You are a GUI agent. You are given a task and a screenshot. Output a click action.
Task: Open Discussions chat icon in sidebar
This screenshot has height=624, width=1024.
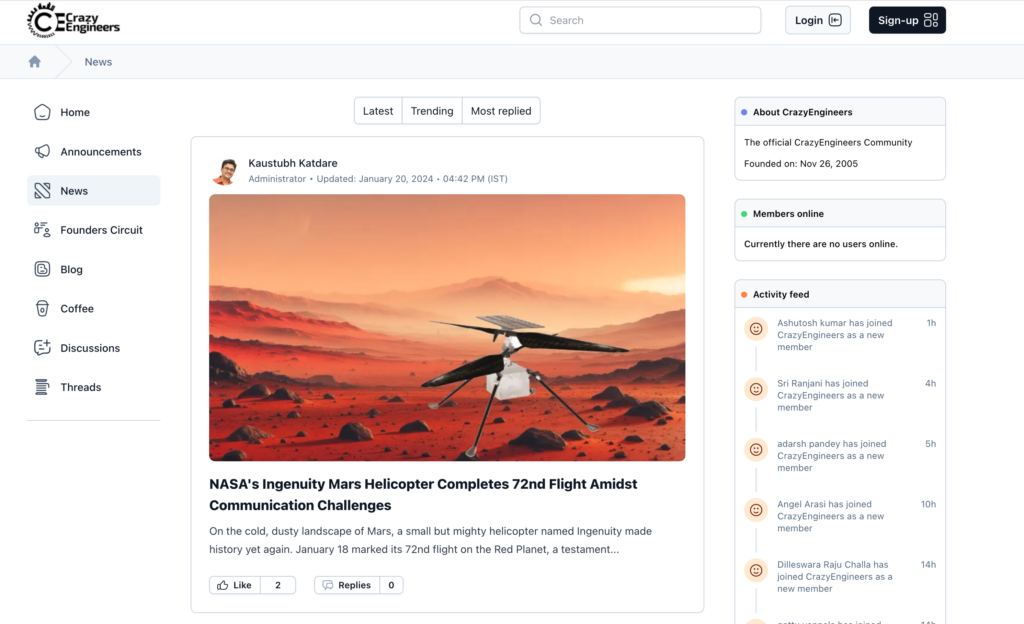point(42,348)
